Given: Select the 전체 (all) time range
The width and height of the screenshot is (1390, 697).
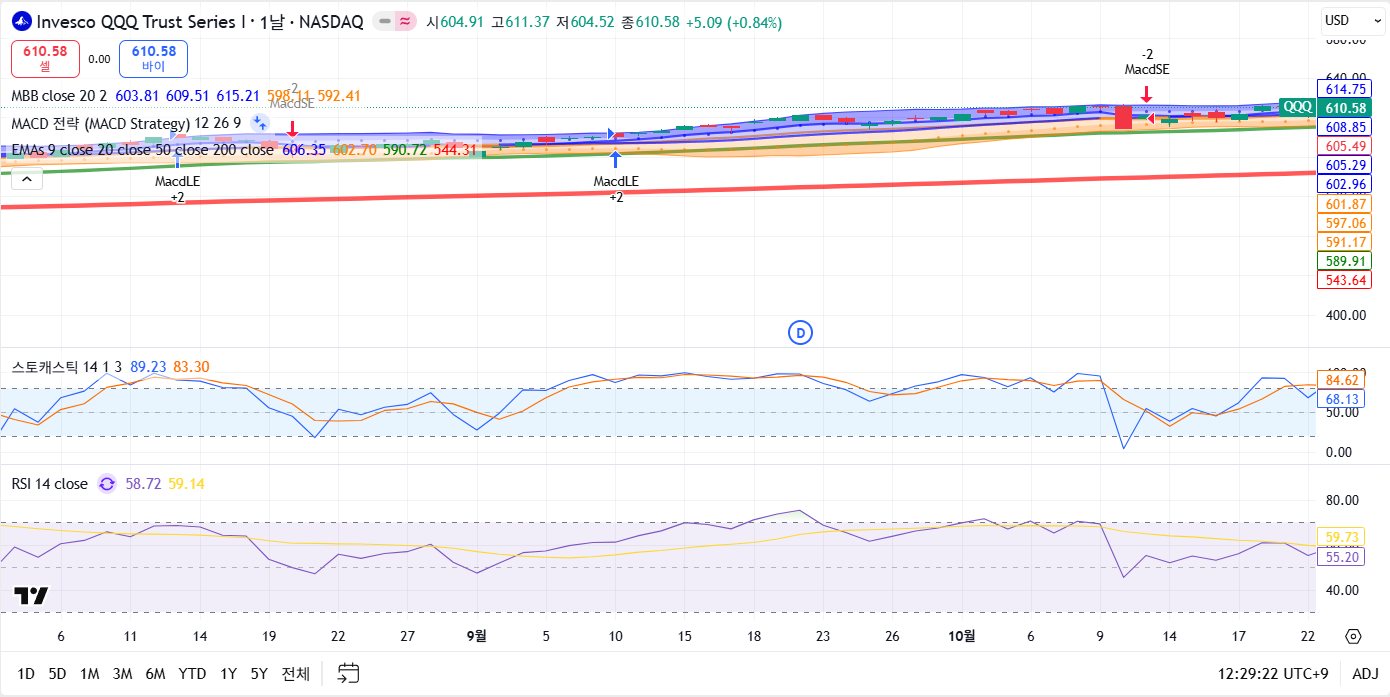Looking at the screenshot, I should 295,674.
